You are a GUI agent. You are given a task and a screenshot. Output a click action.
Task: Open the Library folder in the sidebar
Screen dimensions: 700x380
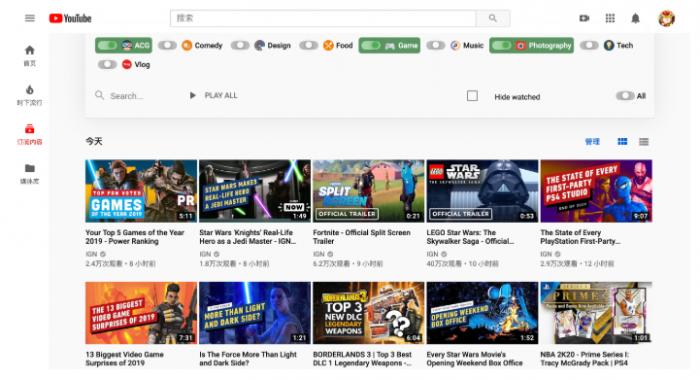[29, 174]
